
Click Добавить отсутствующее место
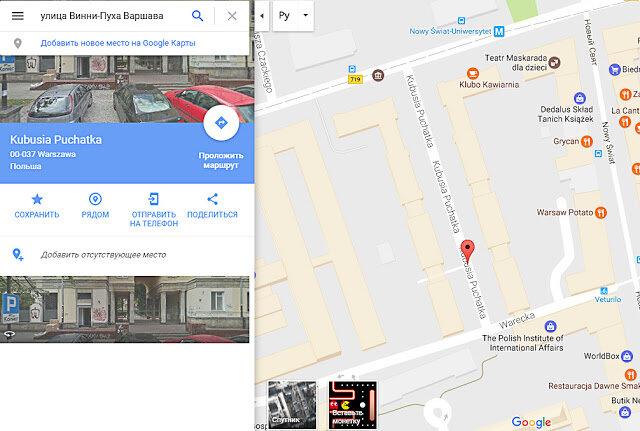(x=103, y=255)
